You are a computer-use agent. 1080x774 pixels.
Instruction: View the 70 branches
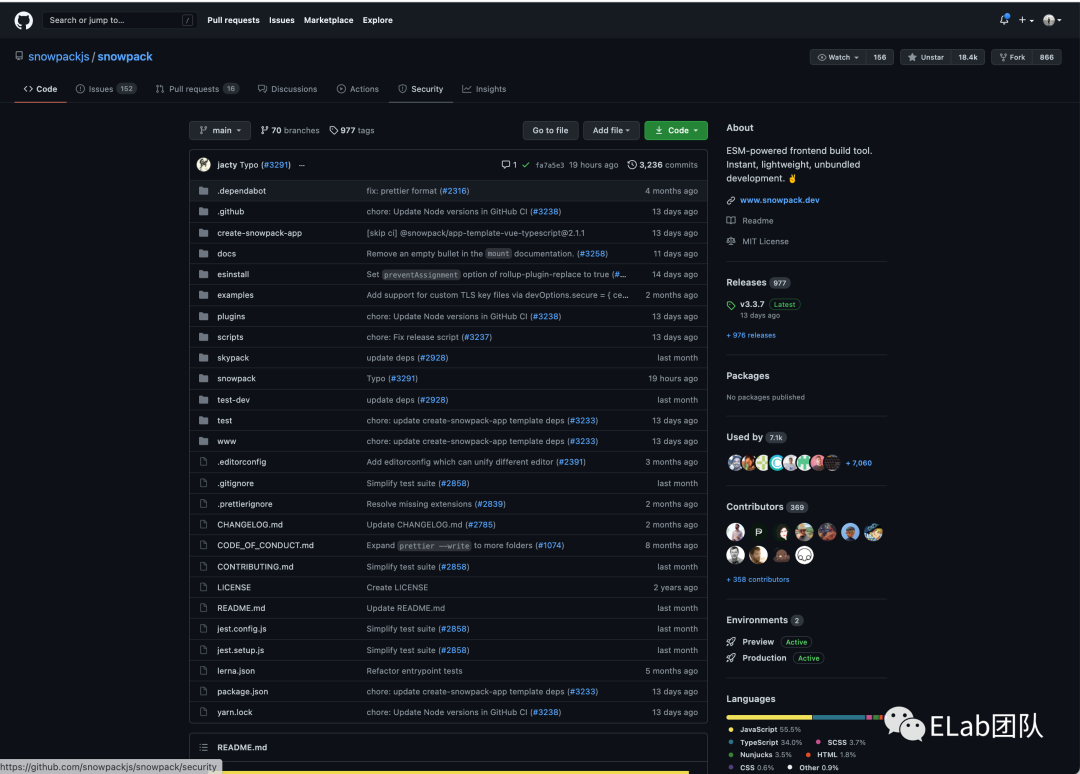(x=290, y=130)
